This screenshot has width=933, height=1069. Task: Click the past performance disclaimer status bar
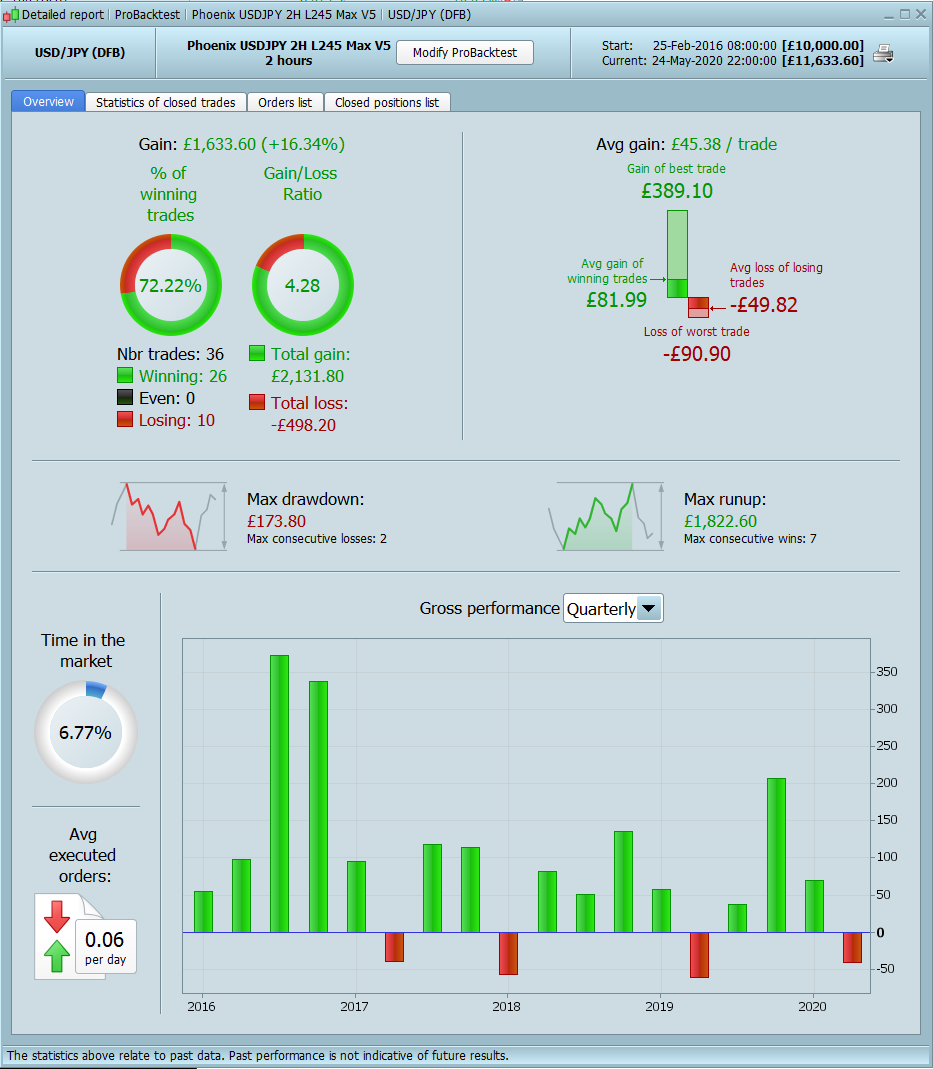tap(466, 1055)
